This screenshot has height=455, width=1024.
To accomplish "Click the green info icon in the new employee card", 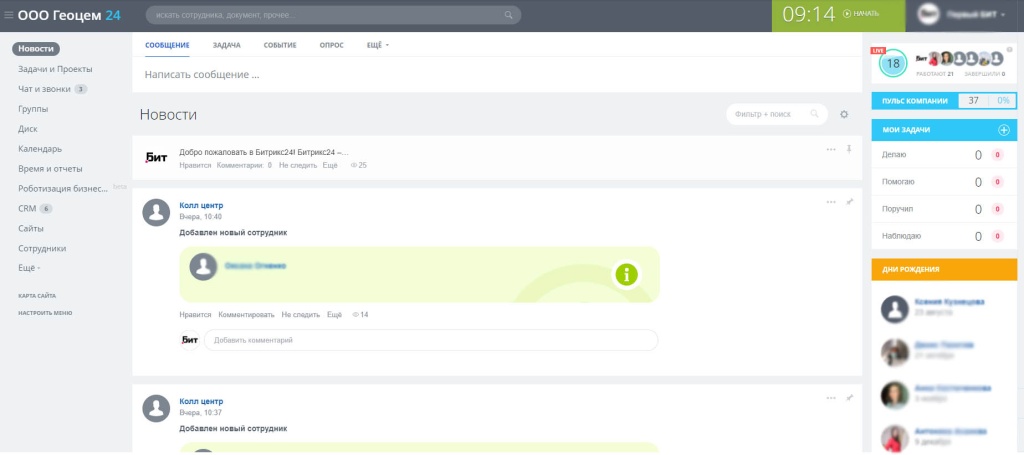I will pos(626,274).
